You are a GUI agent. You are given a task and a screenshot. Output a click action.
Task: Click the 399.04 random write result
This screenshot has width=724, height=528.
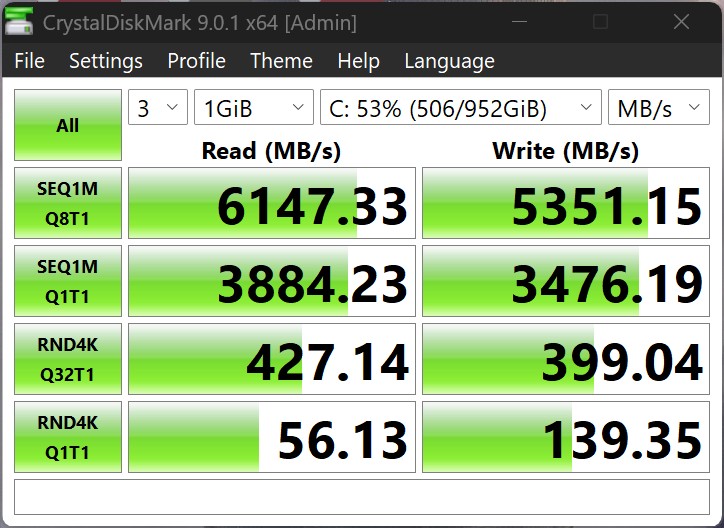(x=566, y=359)
